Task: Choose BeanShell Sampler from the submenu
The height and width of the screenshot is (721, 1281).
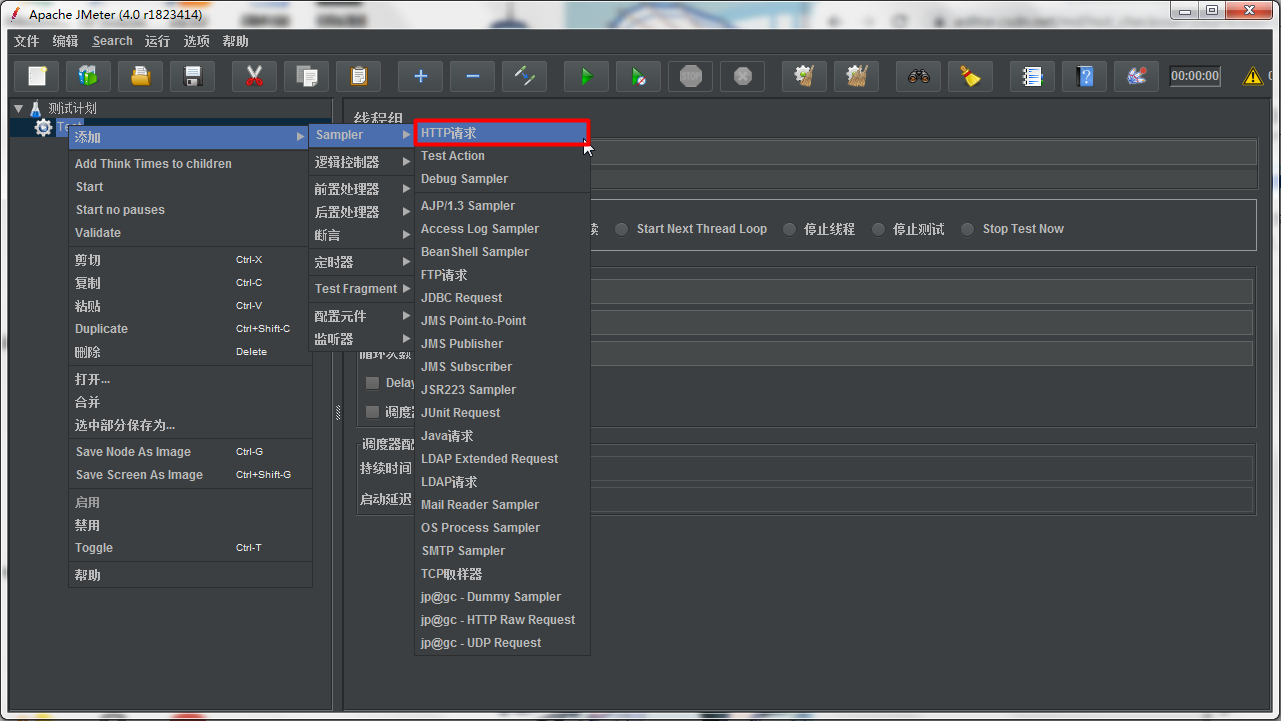Action: (502, 252)
